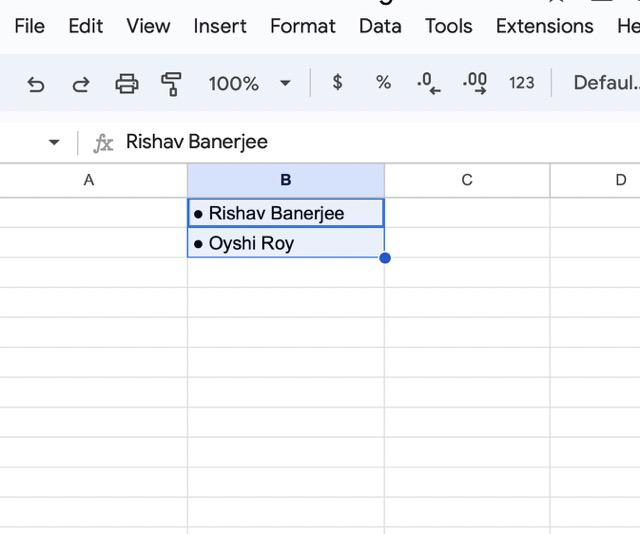Increase decimal places icon

(x=475, y=84)
